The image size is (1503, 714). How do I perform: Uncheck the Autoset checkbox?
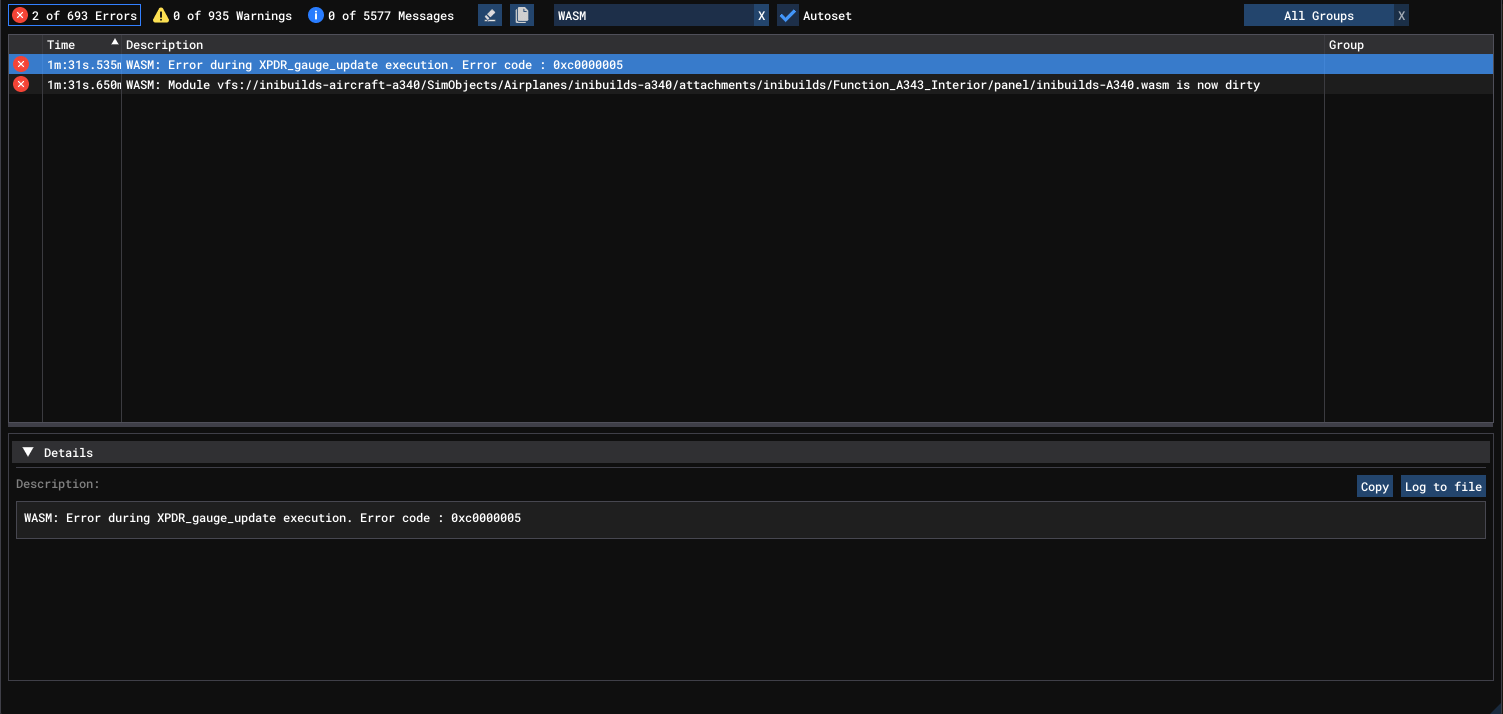(788, 16)
